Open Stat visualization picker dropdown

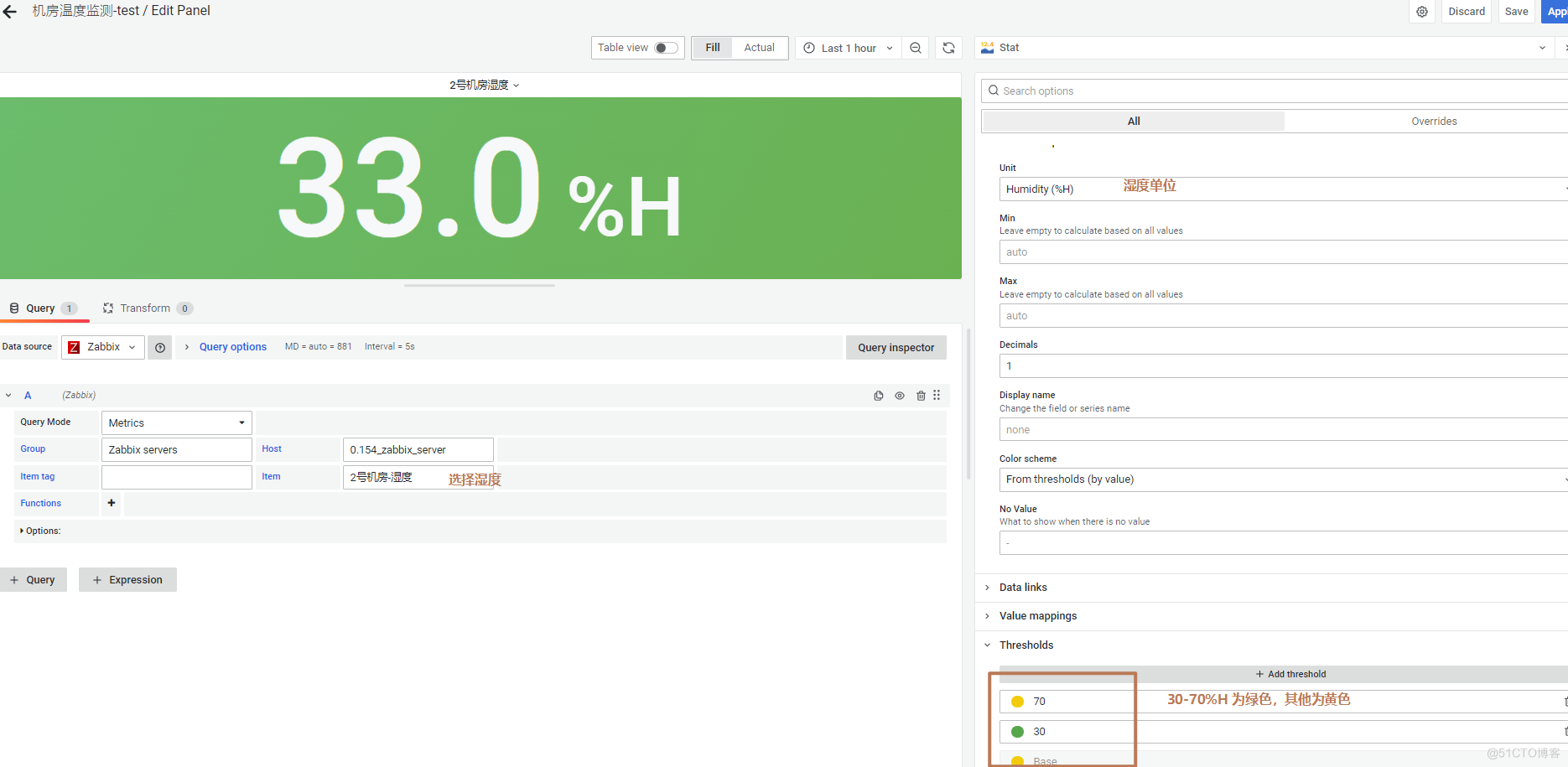click(1264, 48)
